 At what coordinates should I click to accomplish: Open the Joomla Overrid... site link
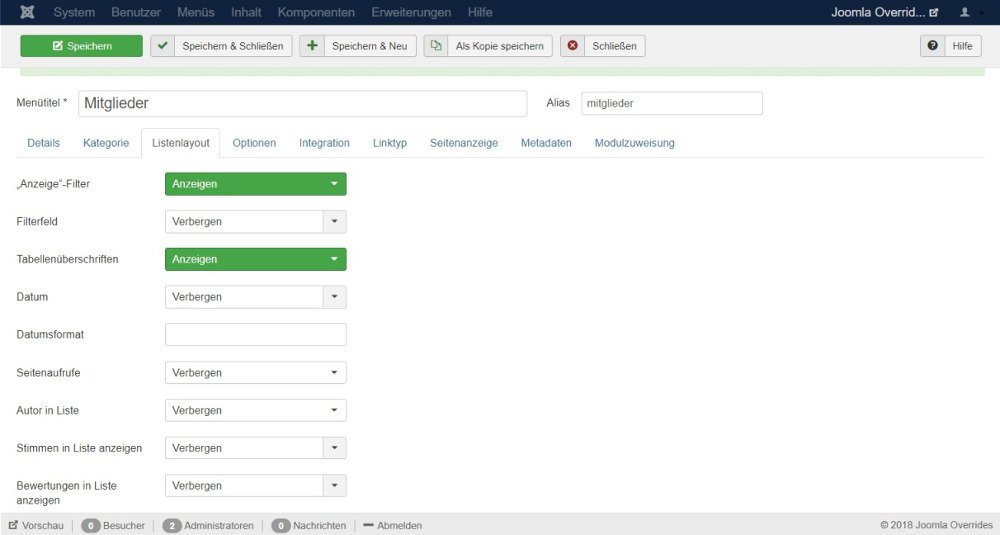[x=884, y=12]
